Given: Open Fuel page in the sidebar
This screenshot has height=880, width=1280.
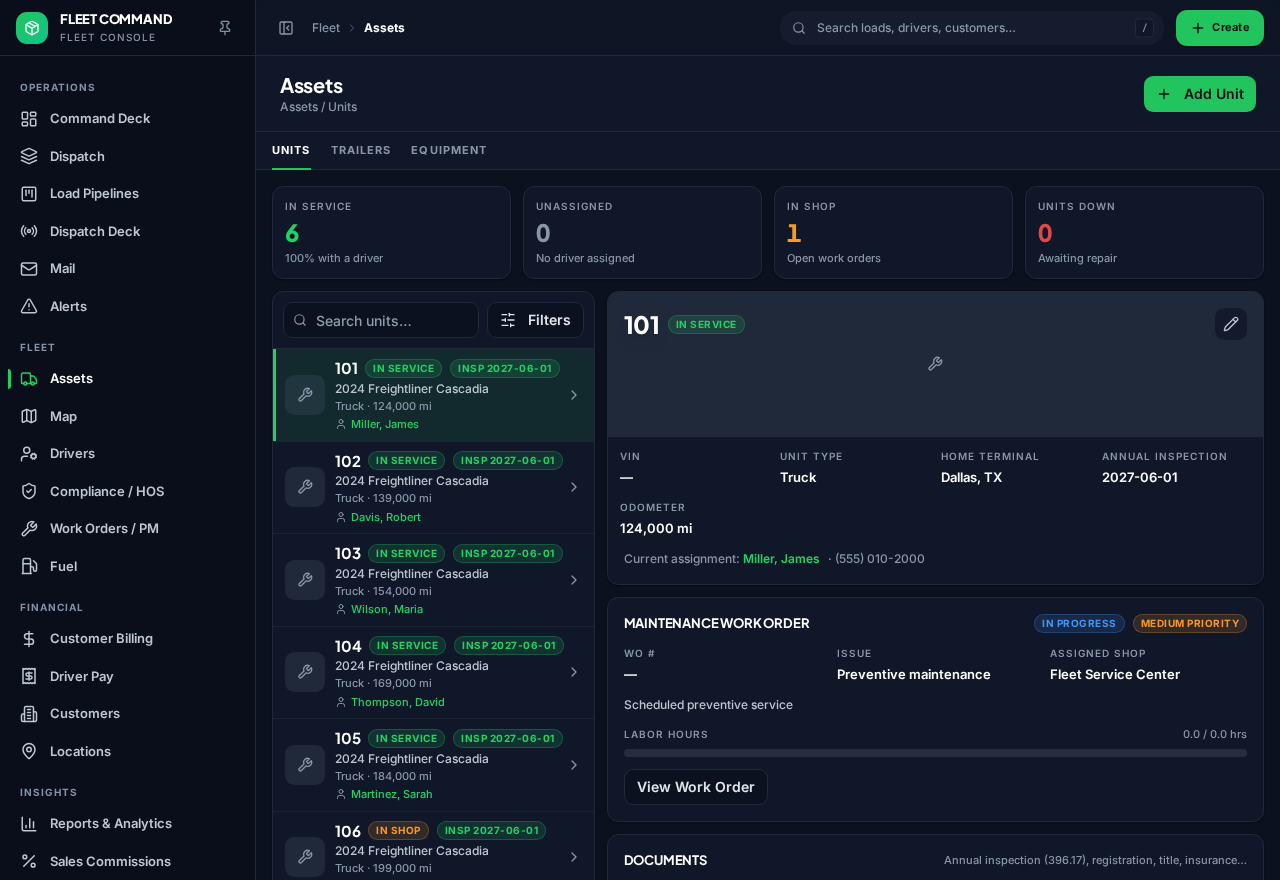Looking at the screenshot, I should (x=128, y=566).
